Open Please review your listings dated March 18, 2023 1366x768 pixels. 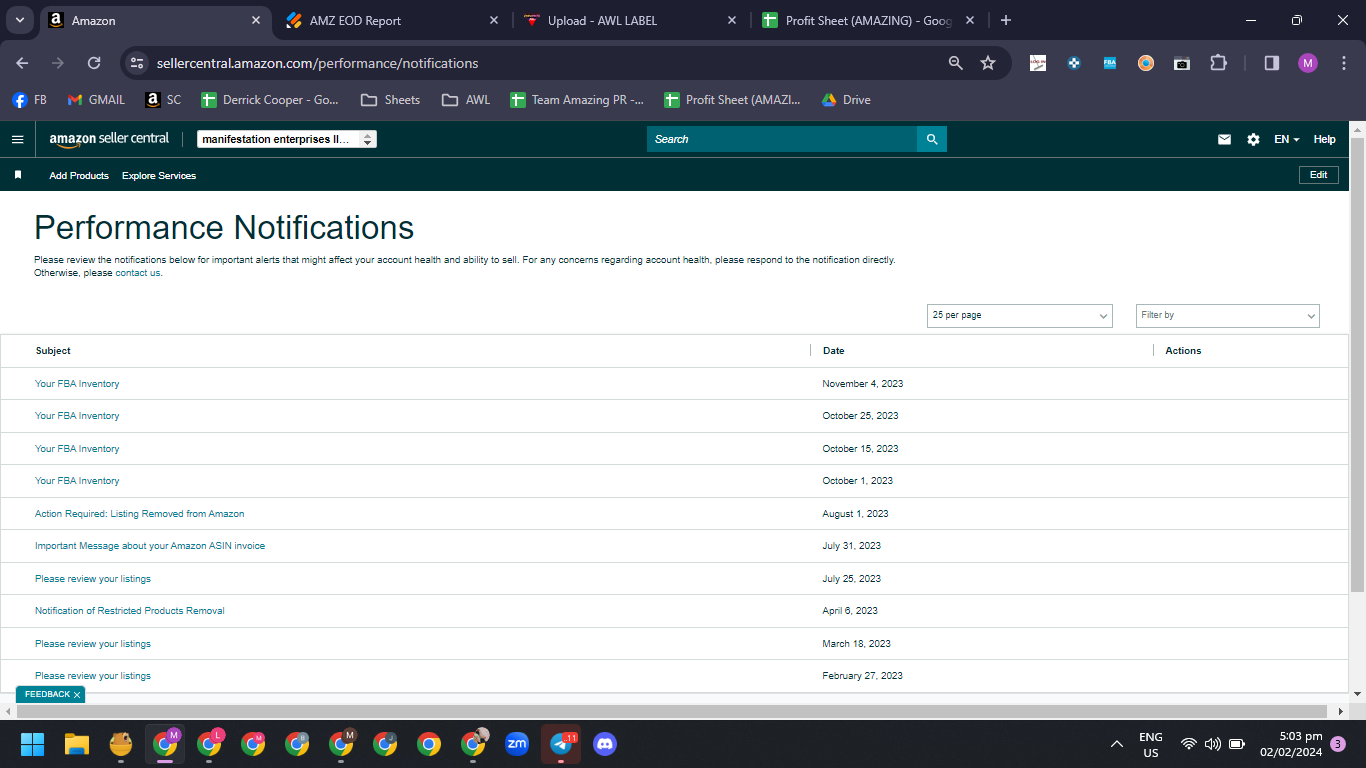[x=93, y=644]
